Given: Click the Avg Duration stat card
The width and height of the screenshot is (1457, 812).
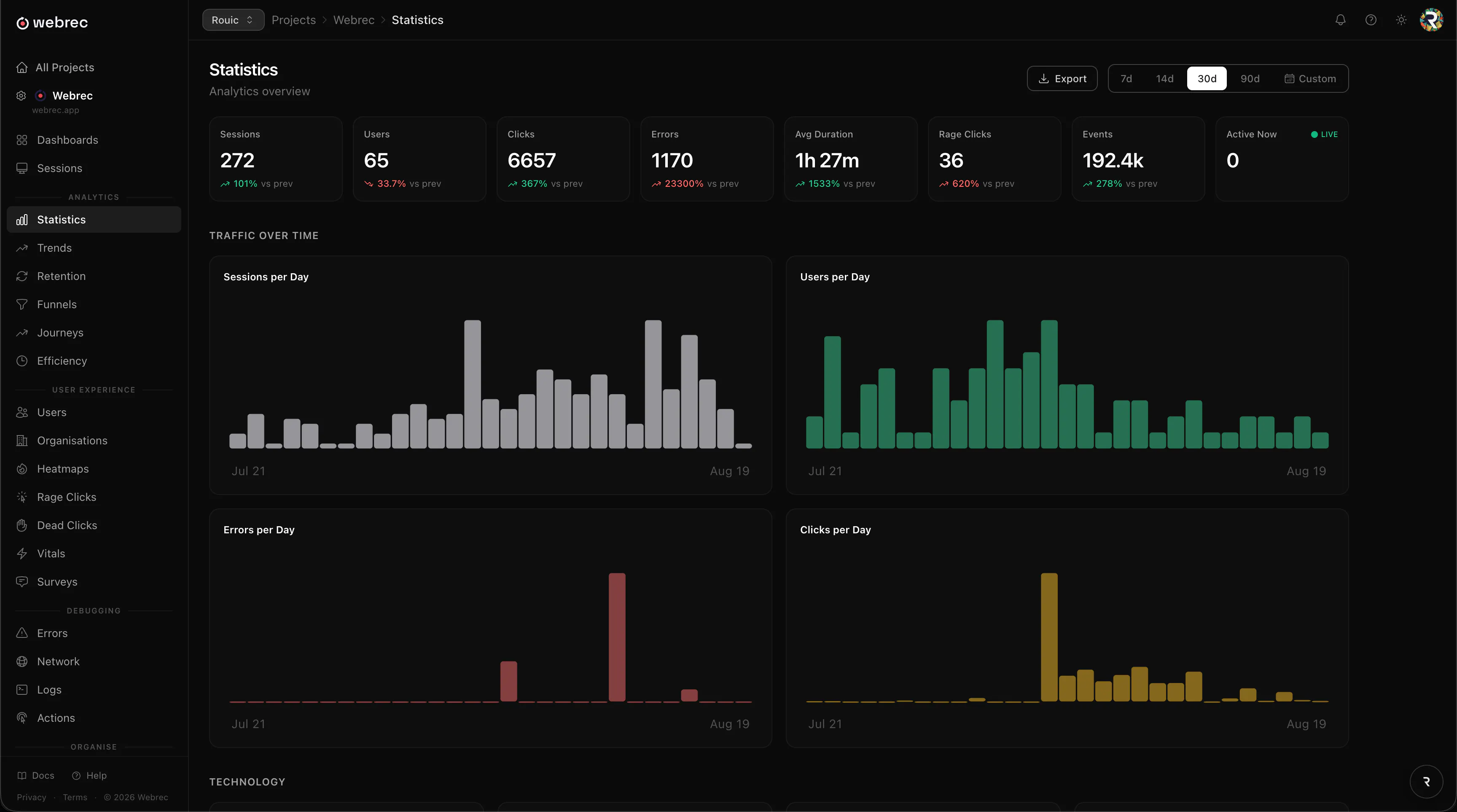Looking at the screenshot, I should pos(851,159).
